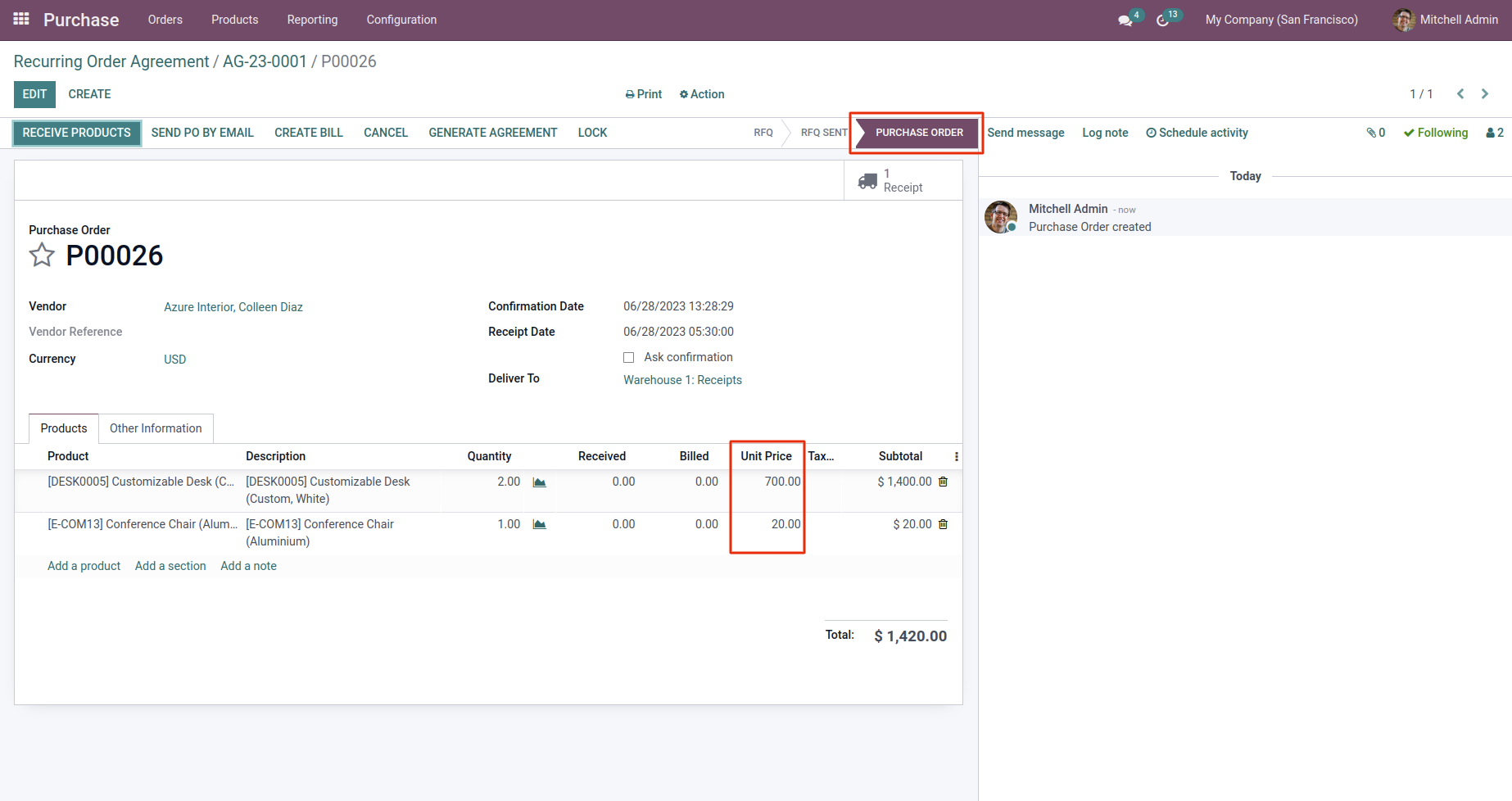This screenshot has height=801, width=1512.
Task: Open the Reporting menu
Action: point(312,20)
